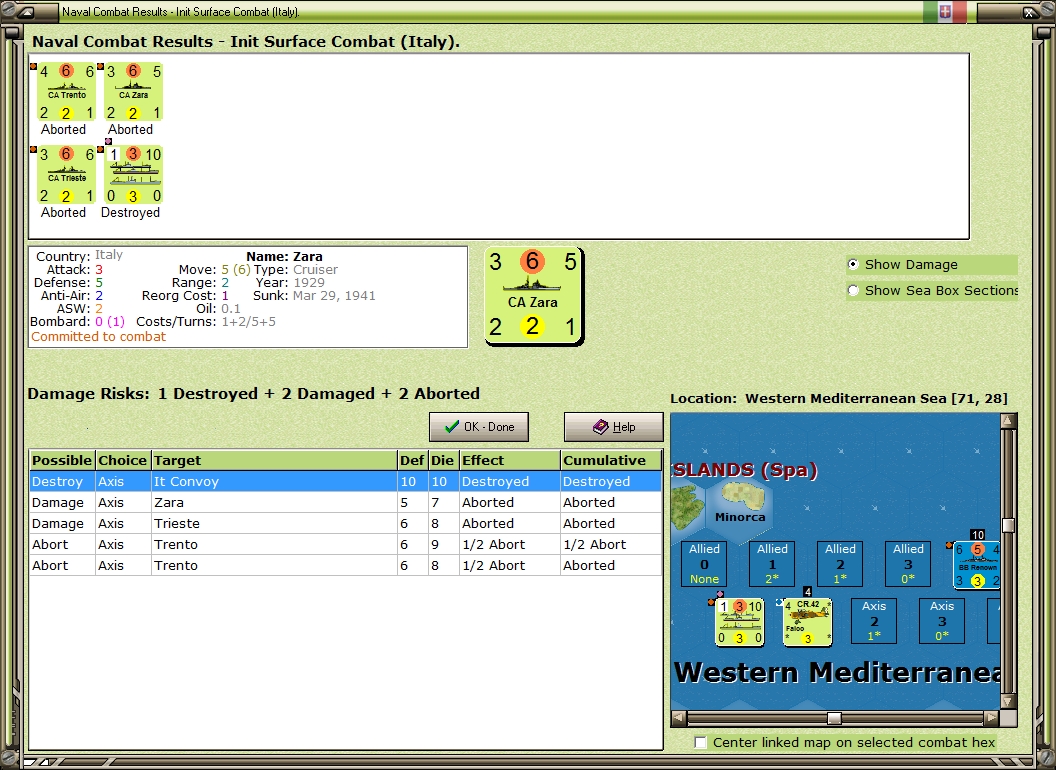Click the OK - Done button

(x=479, y=427)
